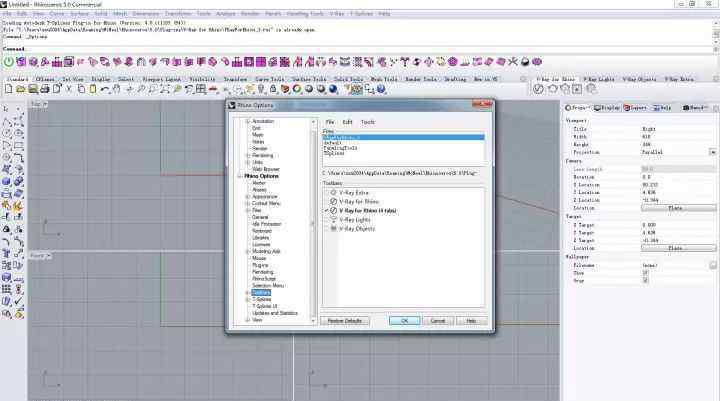720x401 pixels.
Task: Select the default entry in the Files list
Action: (x=332, y=143)
